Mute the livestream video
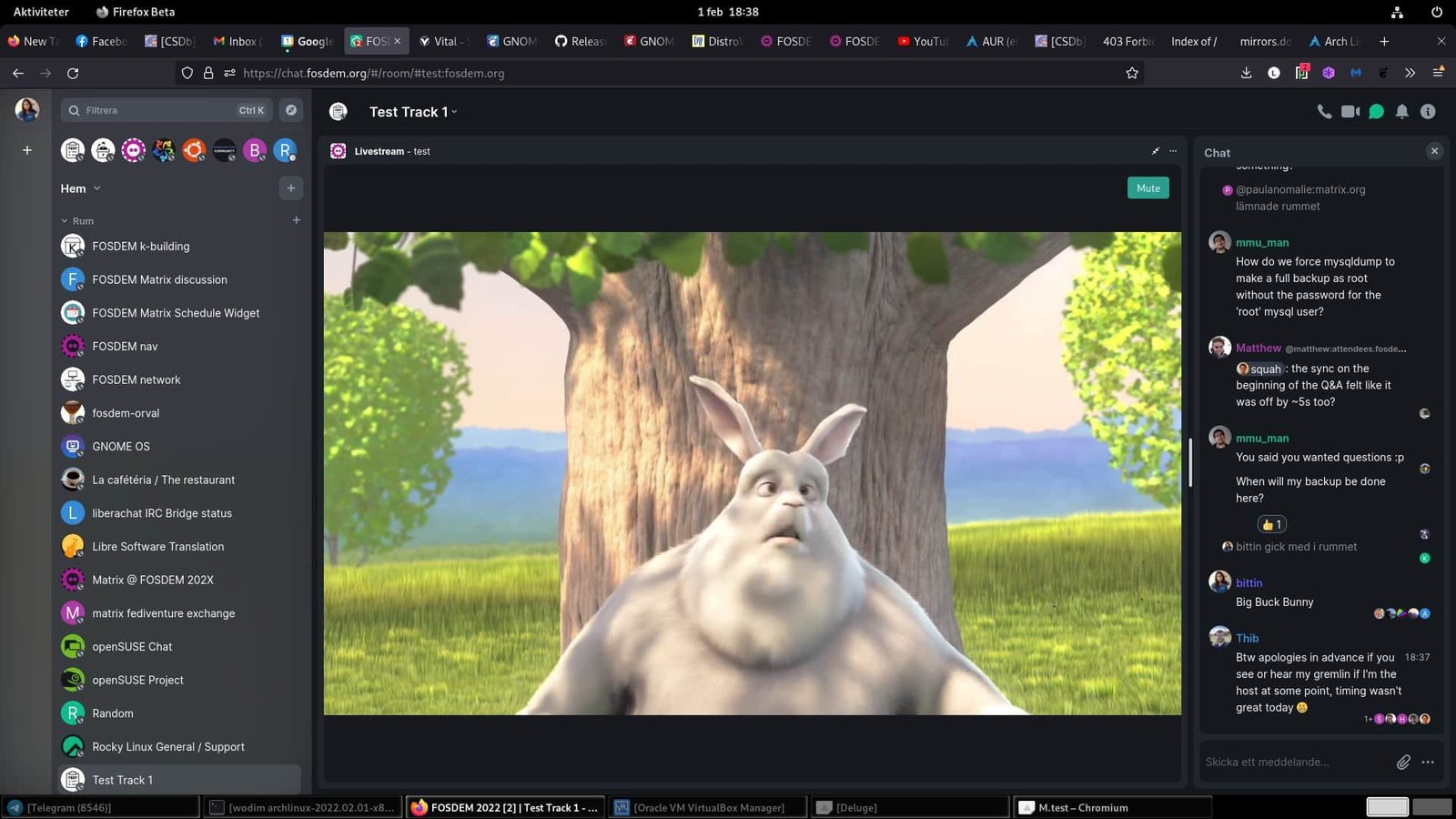 pos(1148,187)
